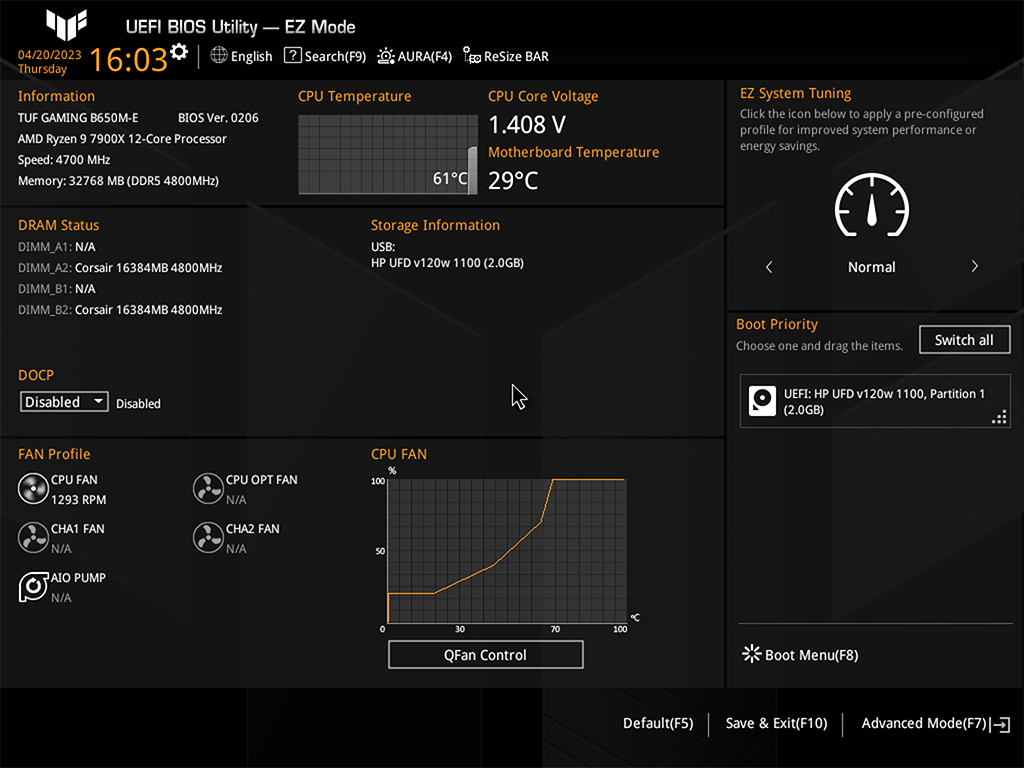This screenshot has width=1024, height=768.
Task: Click AMD Ryzen 9 7900X processor text
Action: point(122,139)
